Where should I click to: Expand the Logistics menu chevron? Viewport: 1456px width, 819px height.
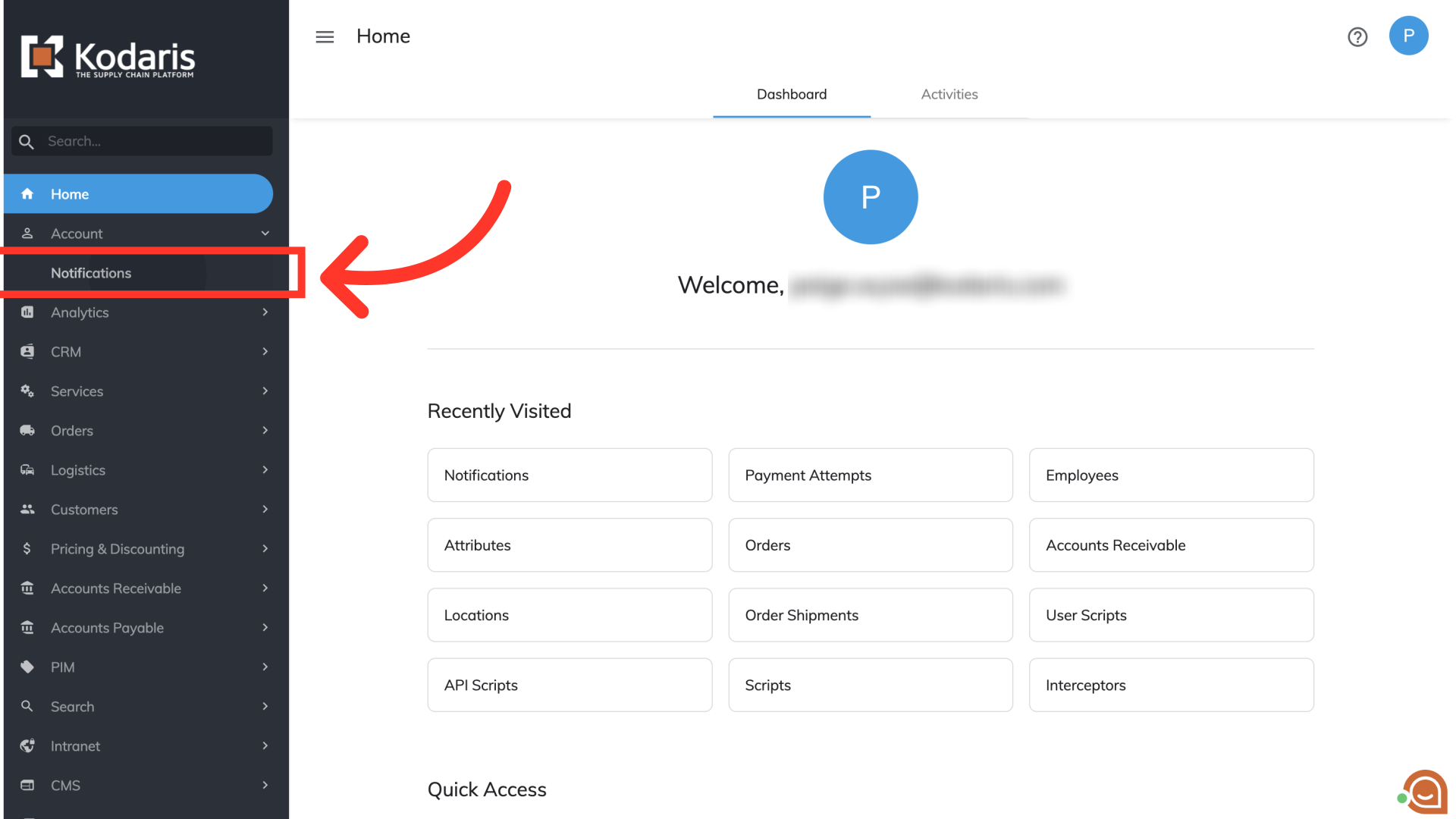[265, 470]
